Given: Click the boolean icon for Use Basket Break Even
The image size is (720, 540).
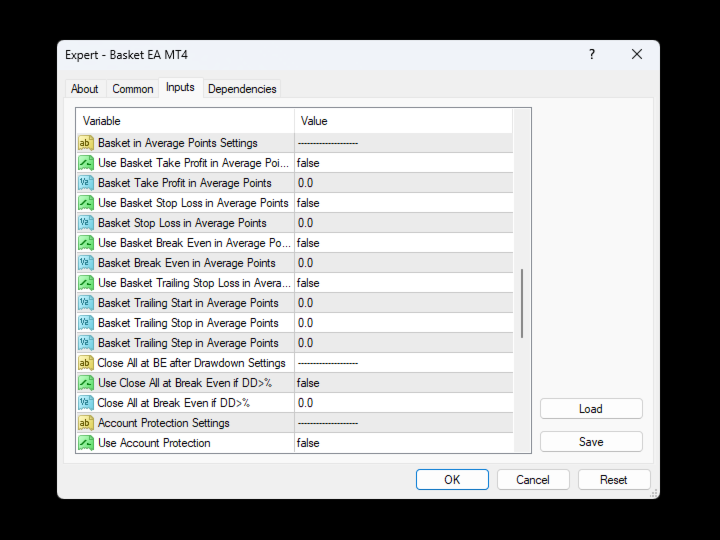Looking at the screenshot, I should (86, 243).
